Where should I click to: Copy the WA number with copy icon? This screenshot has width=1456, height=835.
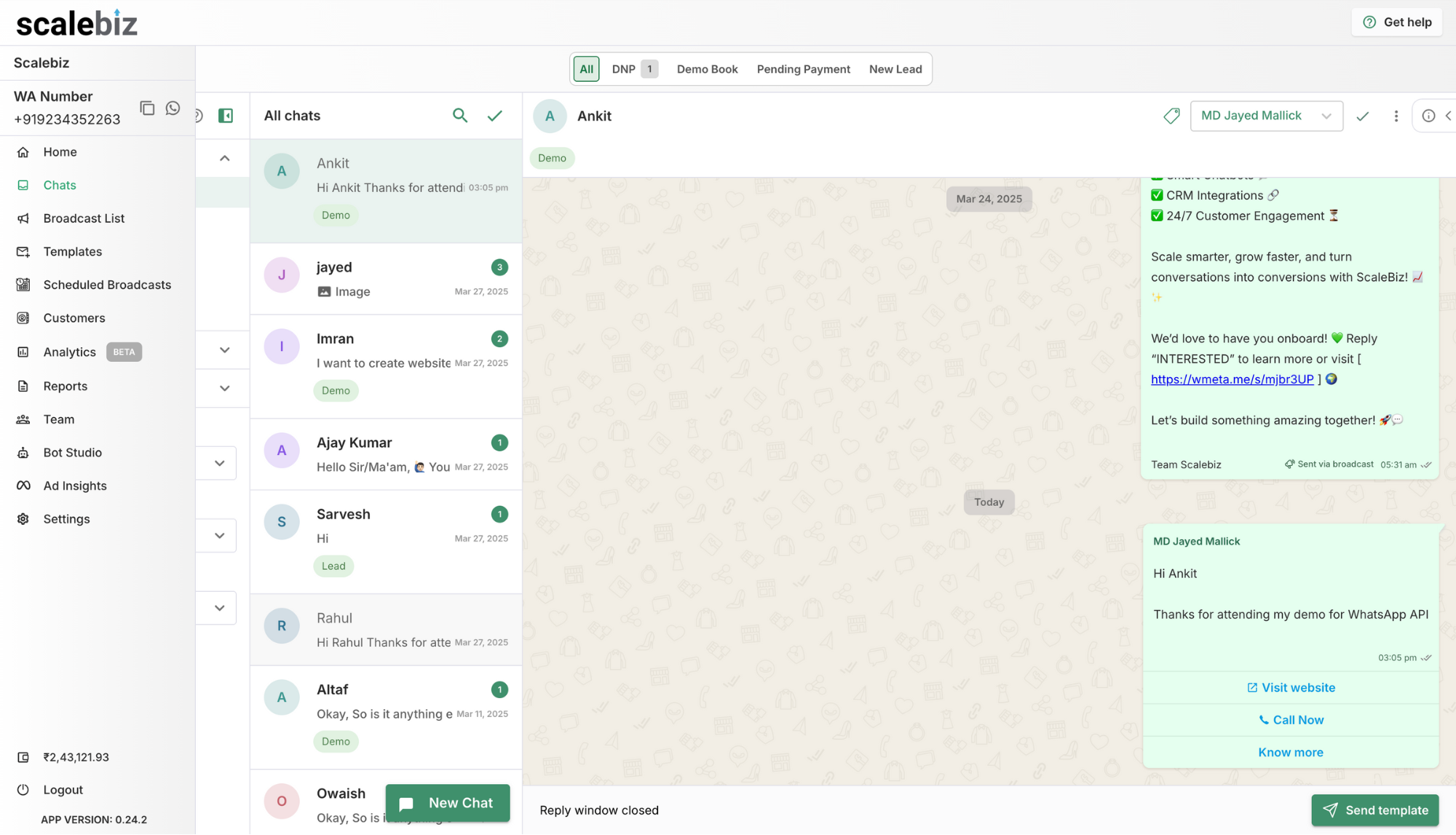147,108
